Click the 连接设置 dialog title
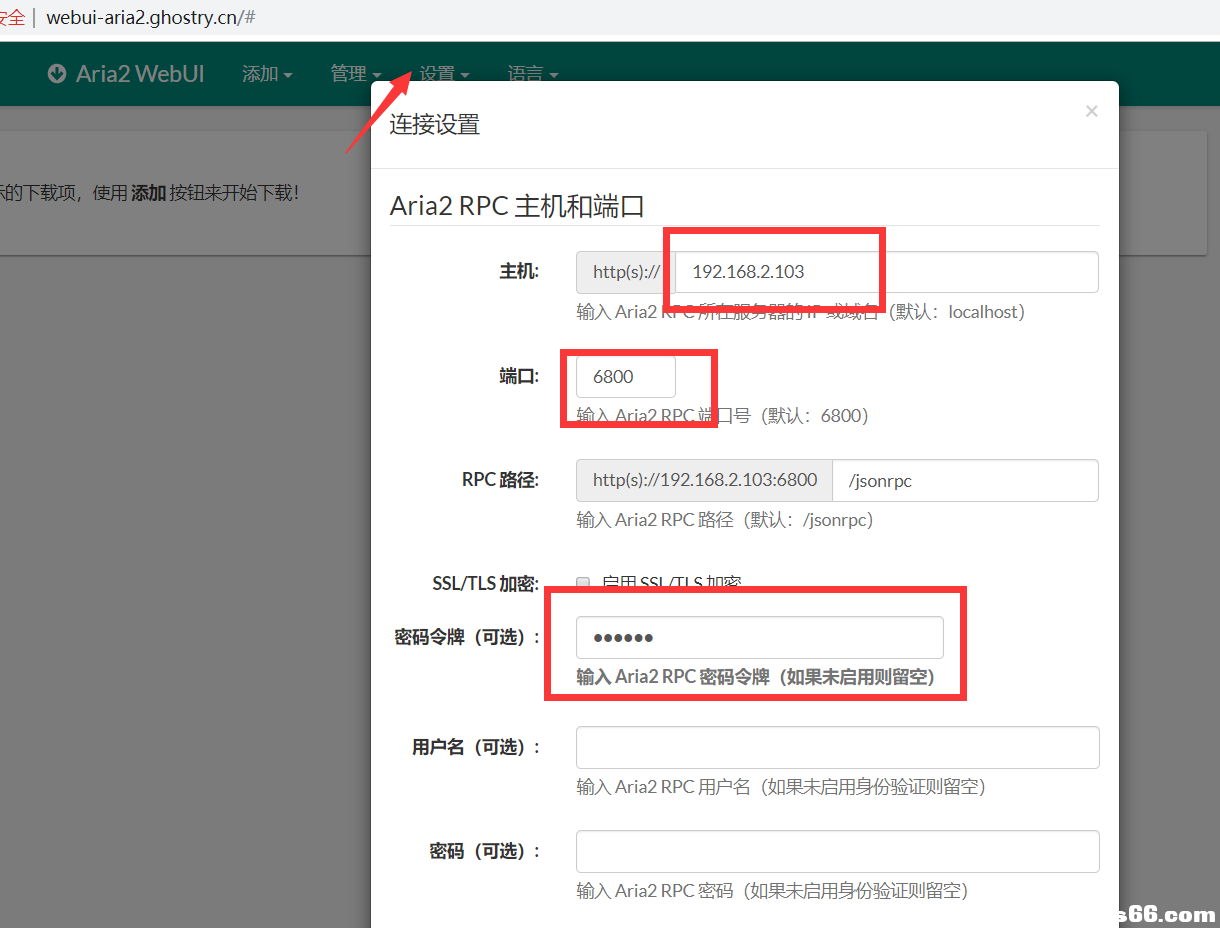The image size is (1220, 928). point(434,124)
